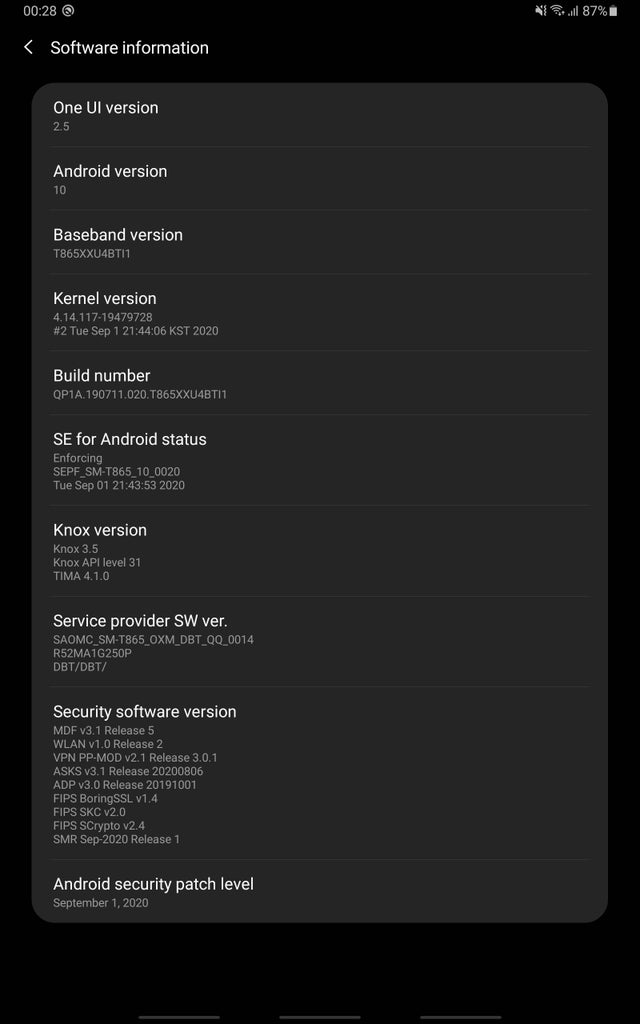
Task: Tap the Software information title text
Action: (130, 47)
